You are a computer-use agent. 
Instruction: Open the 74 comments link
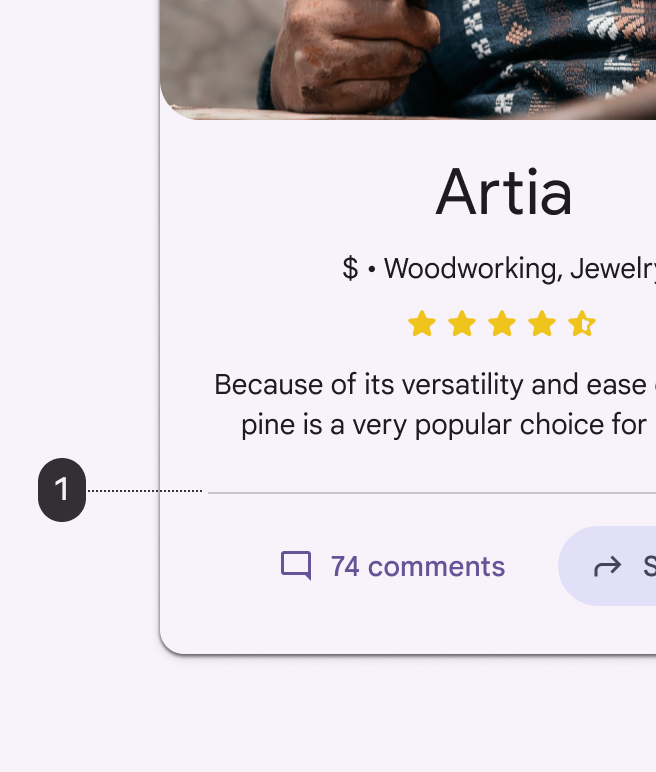tap(417, 567)
